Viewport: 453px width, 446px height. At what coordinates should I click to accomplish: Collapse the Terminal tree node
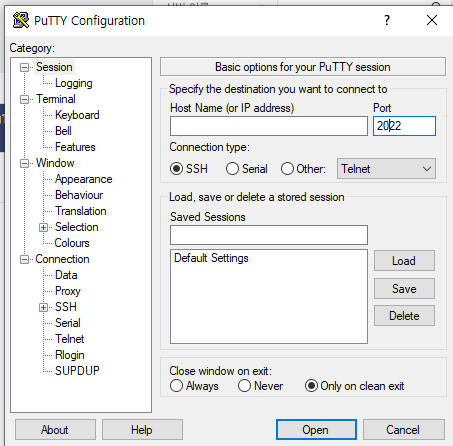pos(24,100)
